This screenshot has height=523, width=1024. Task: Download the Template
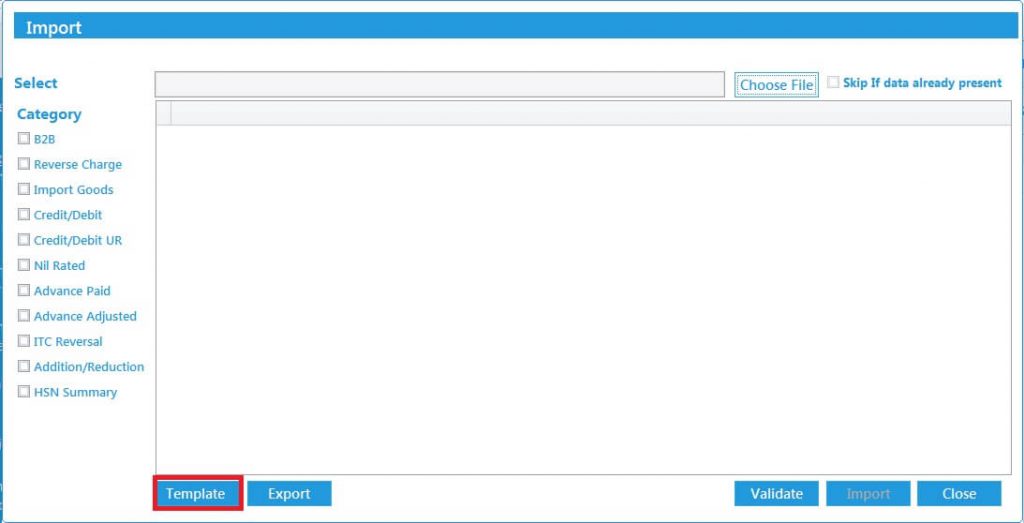[196, 494]
